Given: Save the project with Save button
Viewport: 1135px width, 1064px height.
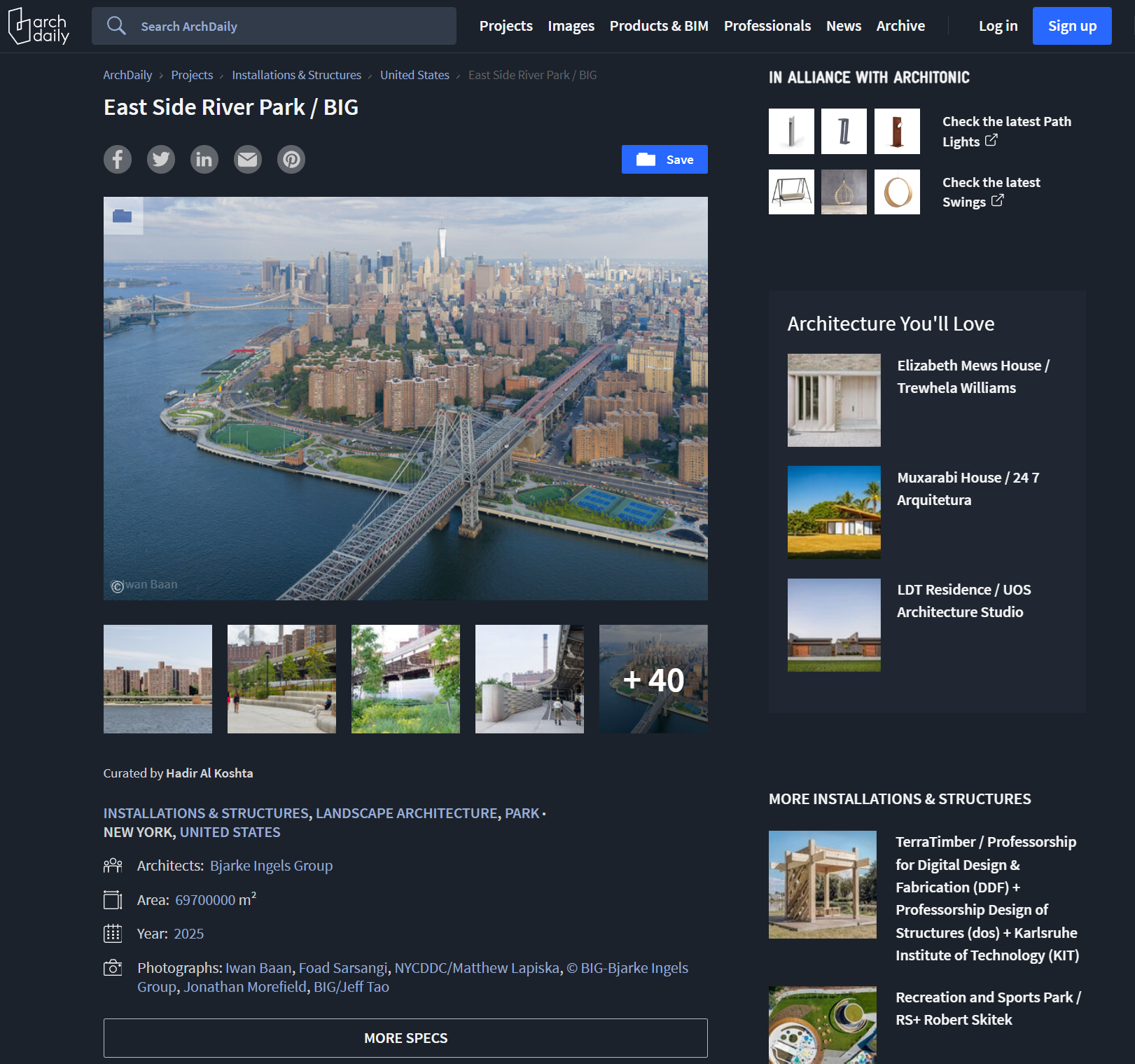Looking at the screenshot, I should click(x=664, y=160).
